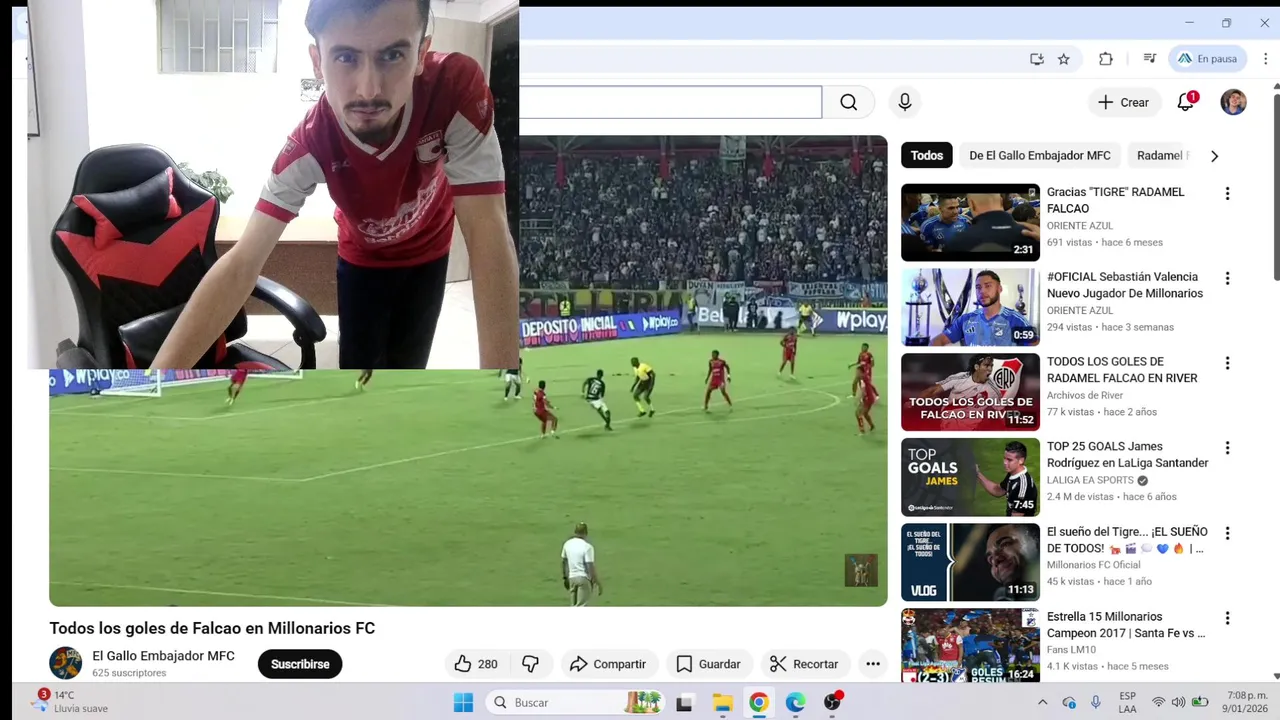Open the YouTube account avatar menu
The width and height of the screenshot is (1280, 720).
(x=1233, y=102)
